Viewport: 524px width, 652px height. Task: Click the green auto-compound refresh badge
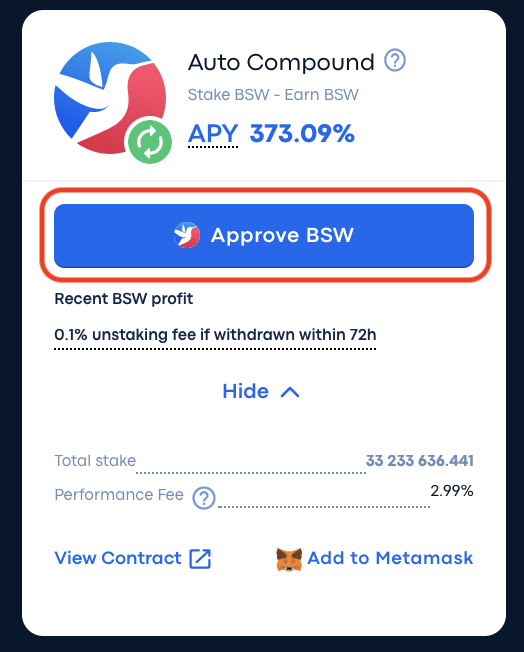point(150,141)
